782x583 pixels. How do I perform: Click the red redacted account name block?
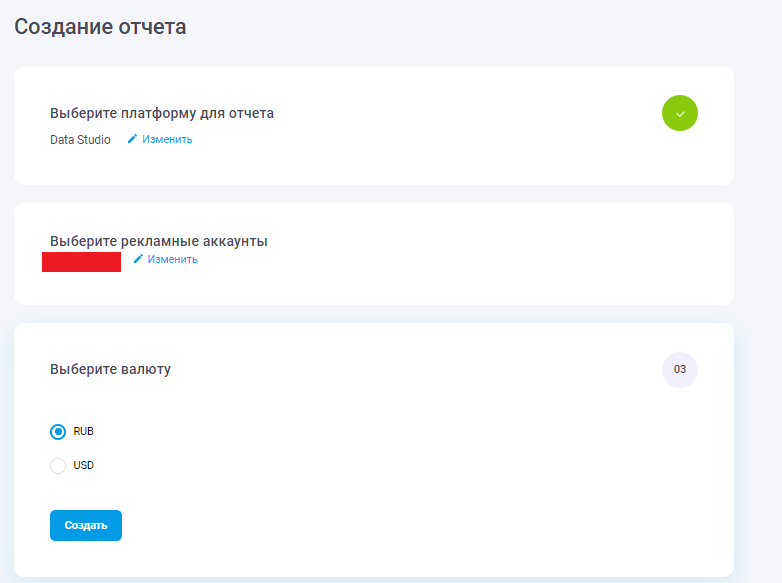point(81,262)
